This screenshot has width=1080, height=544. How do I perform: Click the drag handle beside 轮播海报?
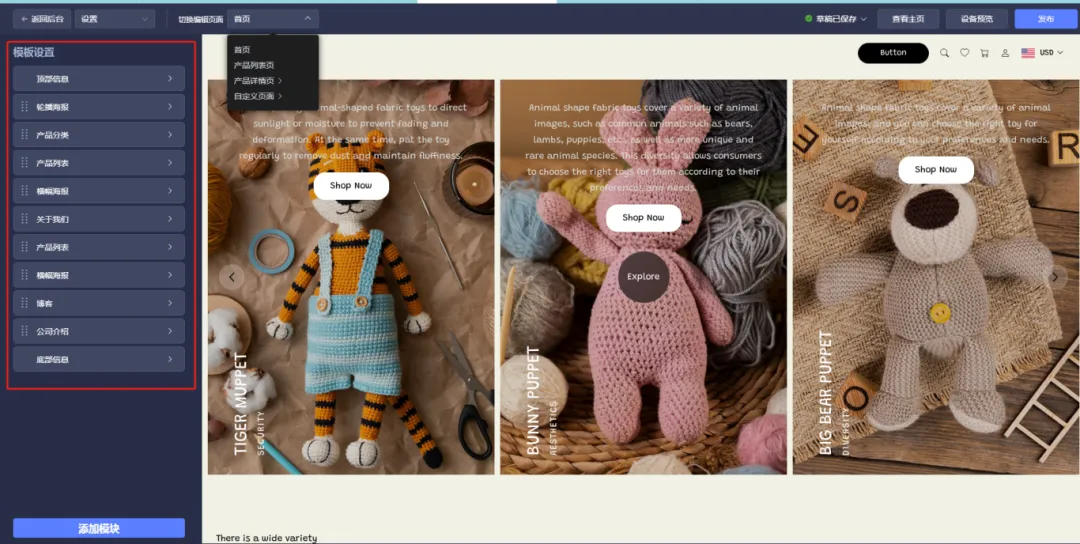tap(24, 107)
